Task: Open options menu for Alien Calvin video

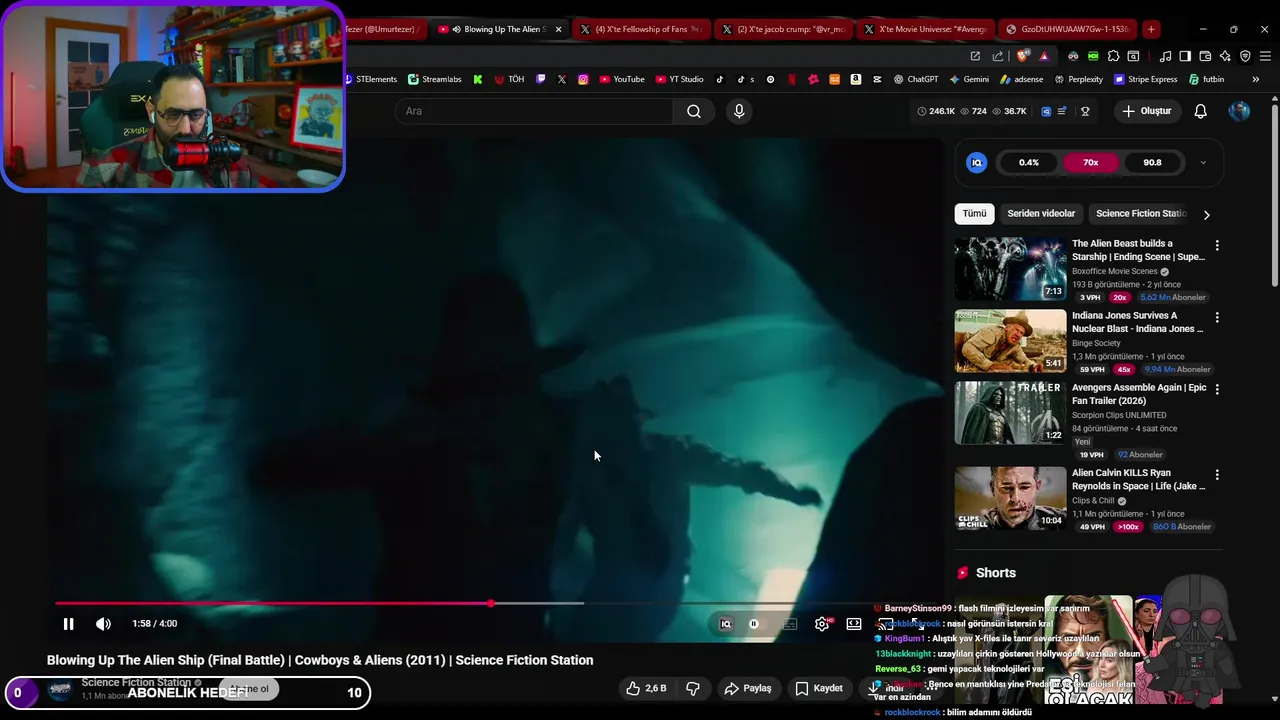Action: pyautogui.click(x=1217, y=474)
